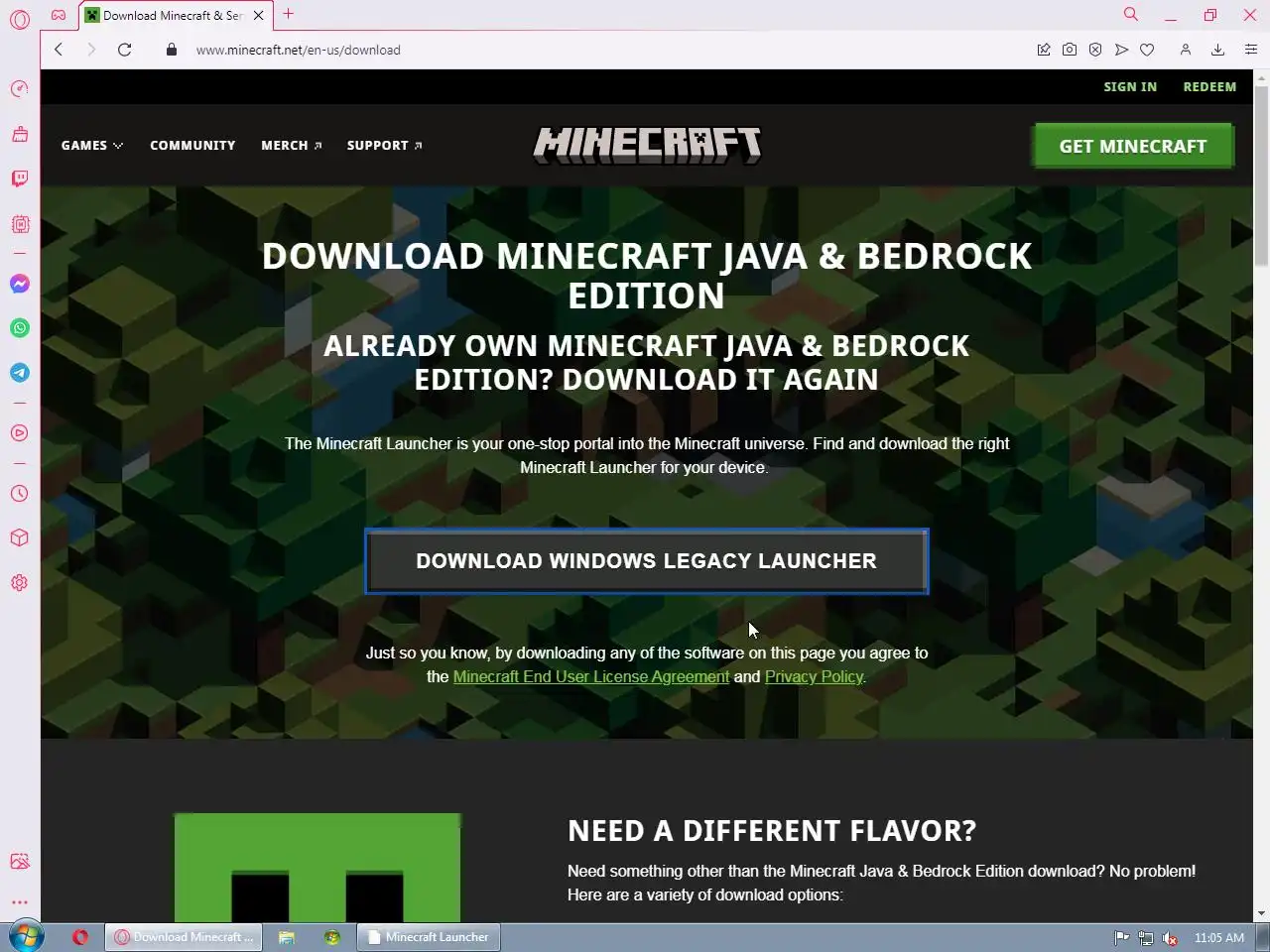The height and width of the screenshot is (952, 1270).
Task: Click the taskbar clock 11:05 AM
Action: pos(1219,938)
